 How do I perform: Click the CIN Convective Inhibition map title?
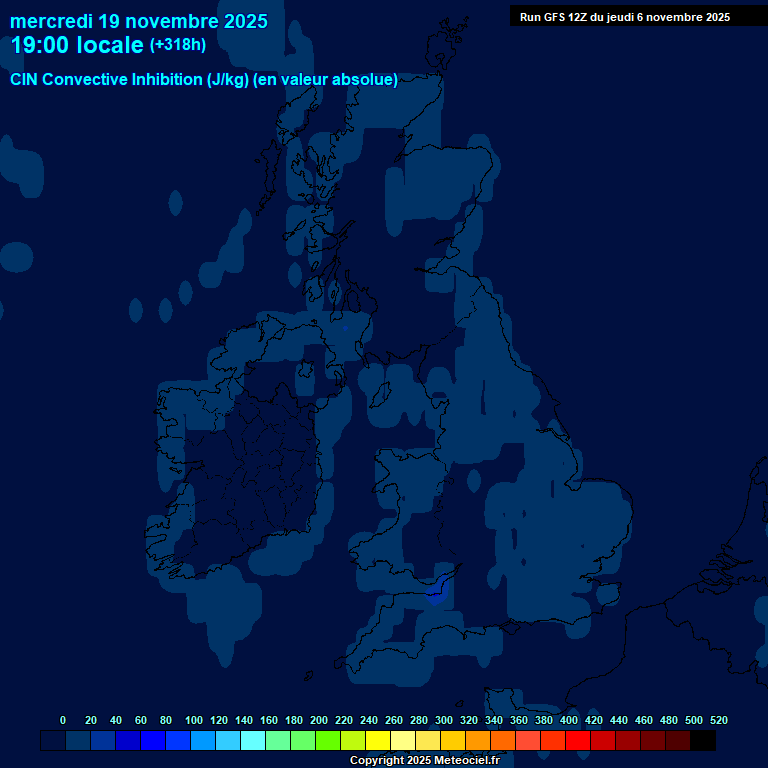point(204,79)
